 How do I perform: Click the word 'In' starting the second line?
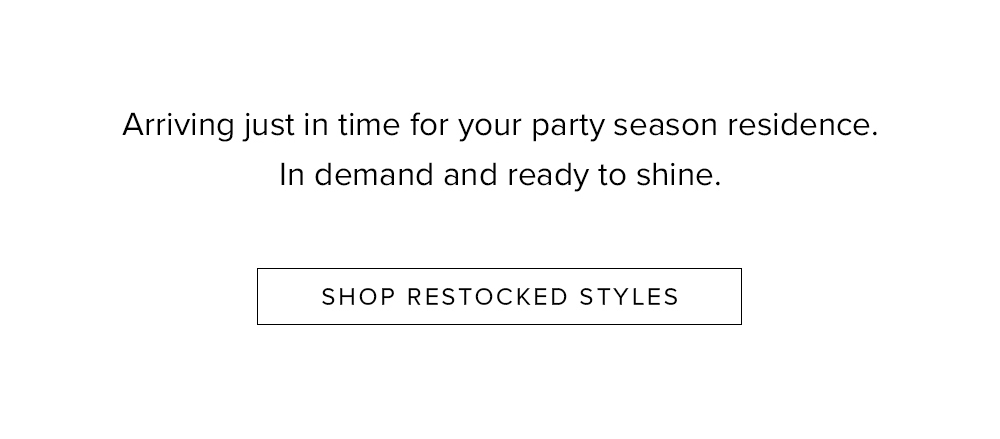coord(292,174)
